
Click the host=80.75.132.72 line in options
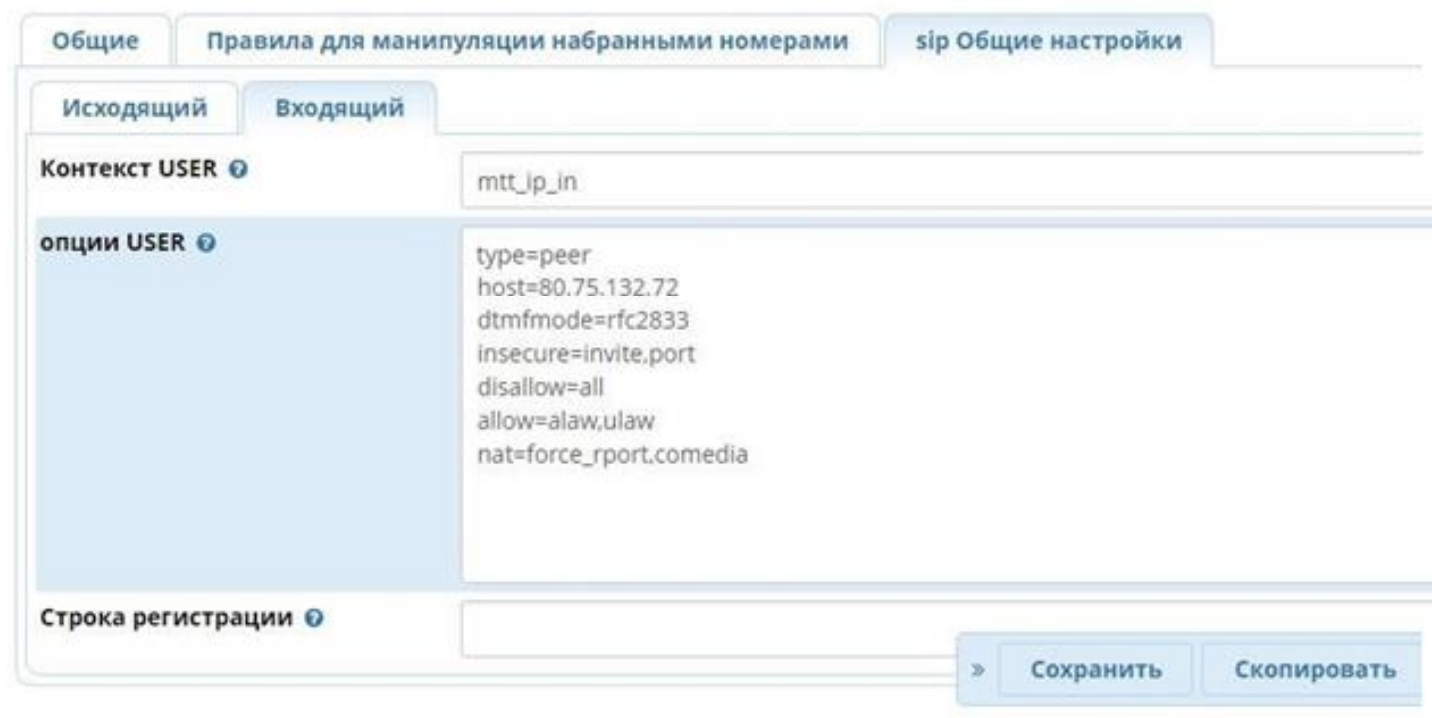(x=578, y=288)
